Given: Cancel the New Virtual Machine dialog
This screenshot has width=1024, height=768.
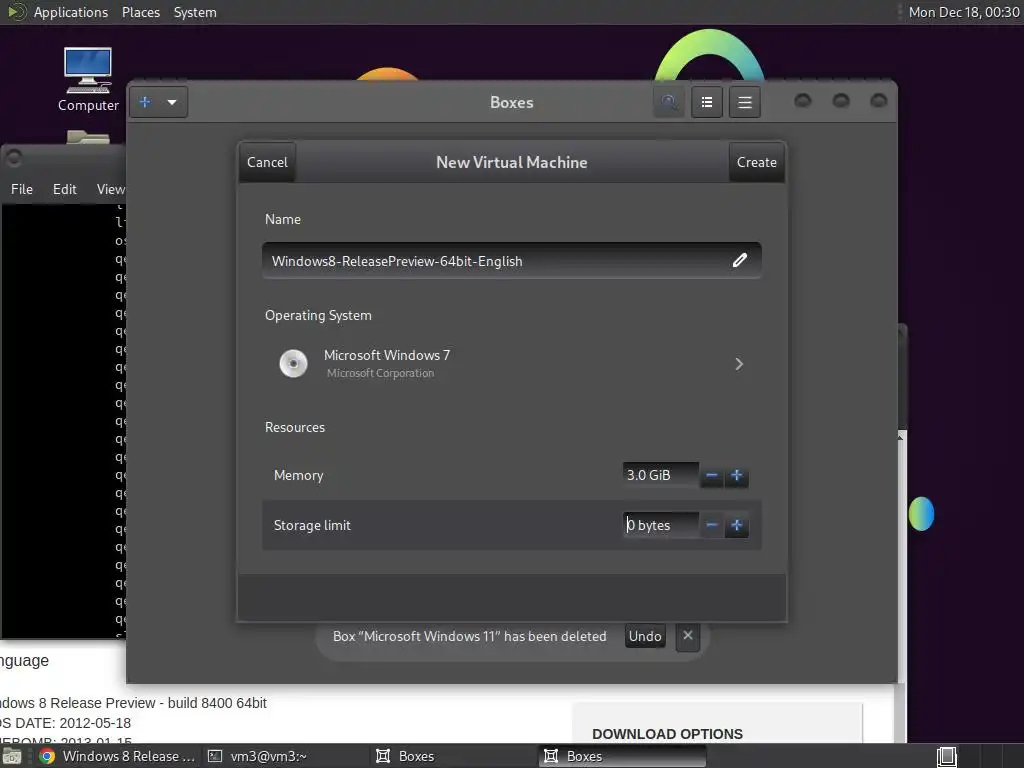Looking at the screenshot, I should coord(267,162).
